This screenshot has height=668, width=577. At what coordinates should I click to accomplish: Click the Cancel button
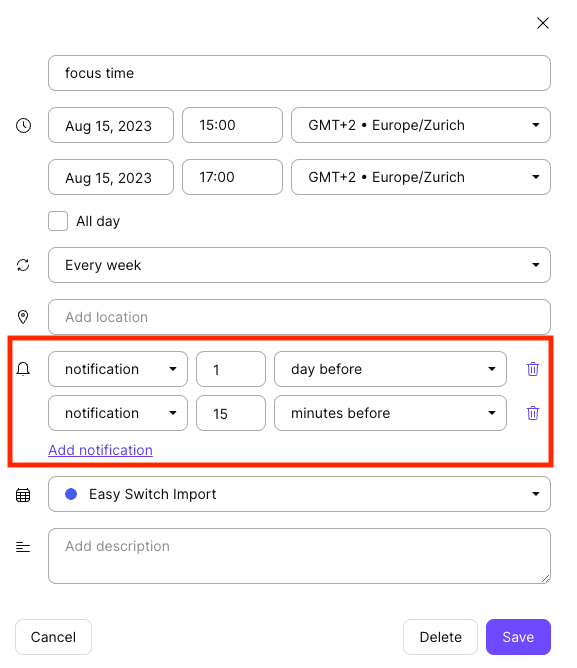pos(53,637)
